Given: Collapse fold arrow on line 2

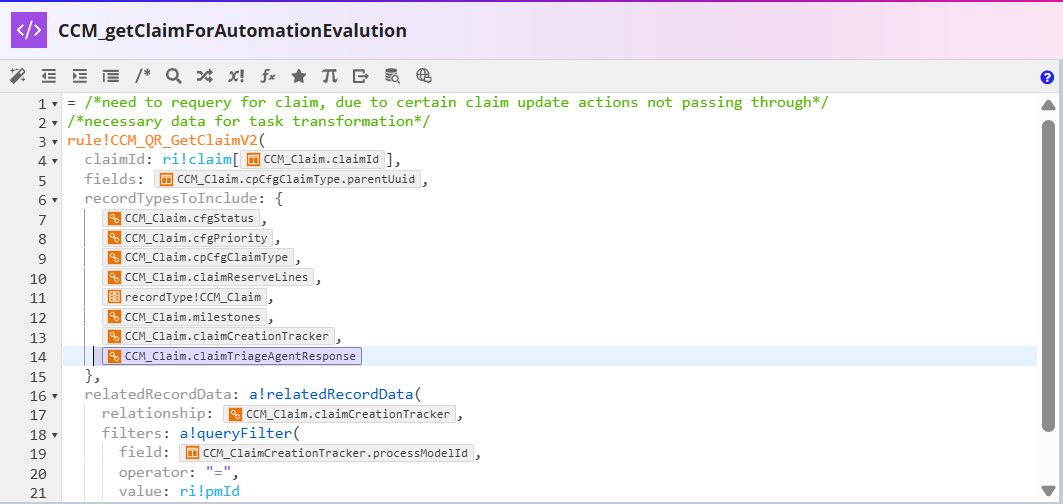Looking at the screenshot, I should tap(54, 123).
